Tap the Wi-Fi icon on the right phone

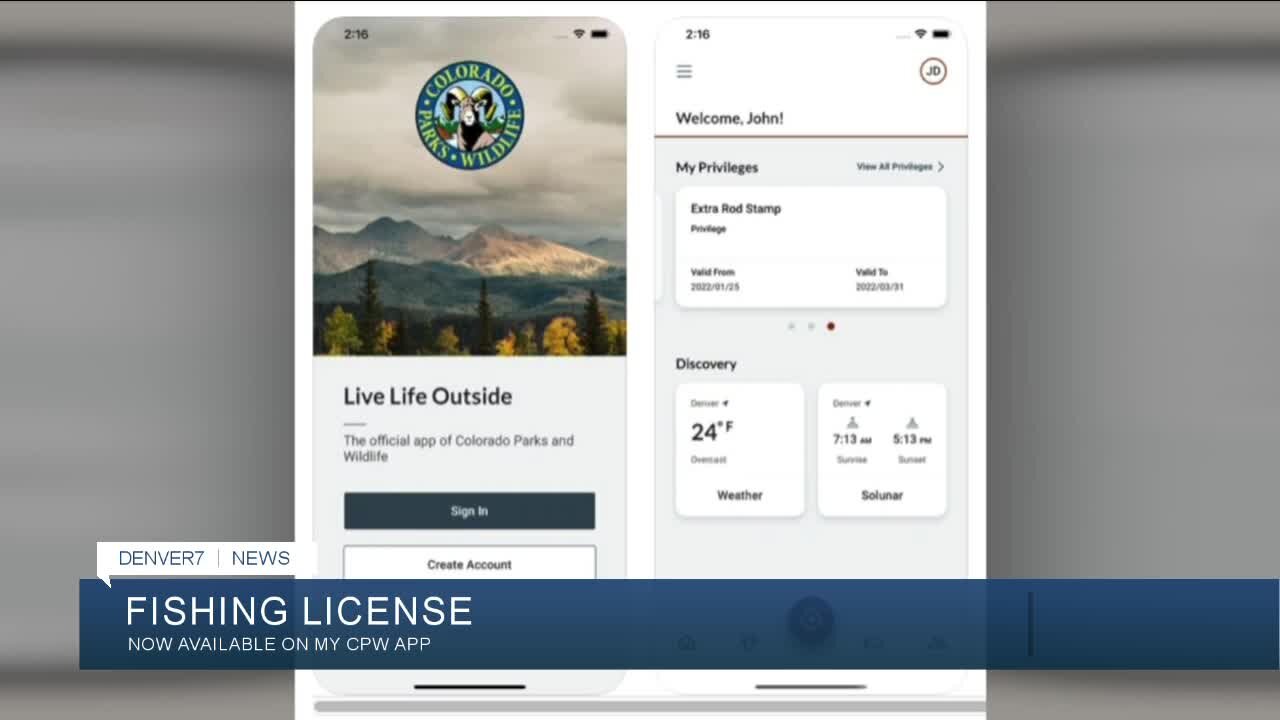pyautogui.click(x=920, y=34)
